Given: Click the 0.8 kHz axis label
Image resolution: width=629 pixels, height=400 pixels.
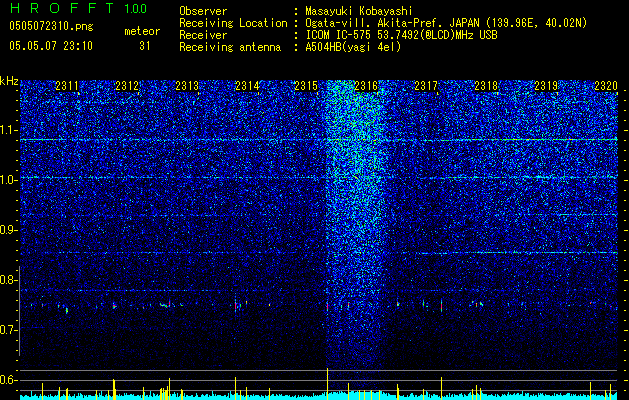Looking at the screenshot, I should pos(9,280).
